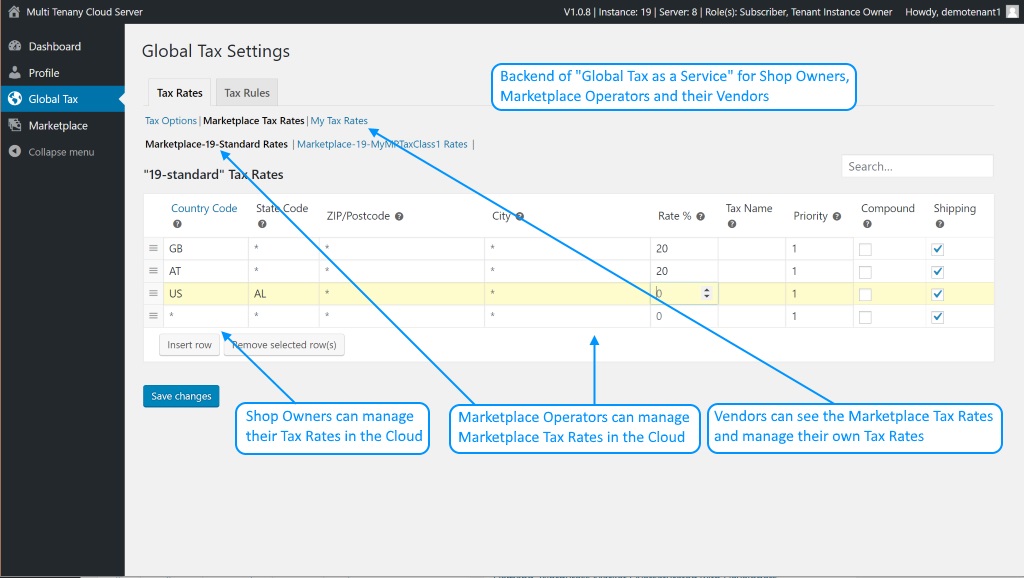Click the US row rate input field
This screenshot has width=1024, height=578.
coord(684,293)
